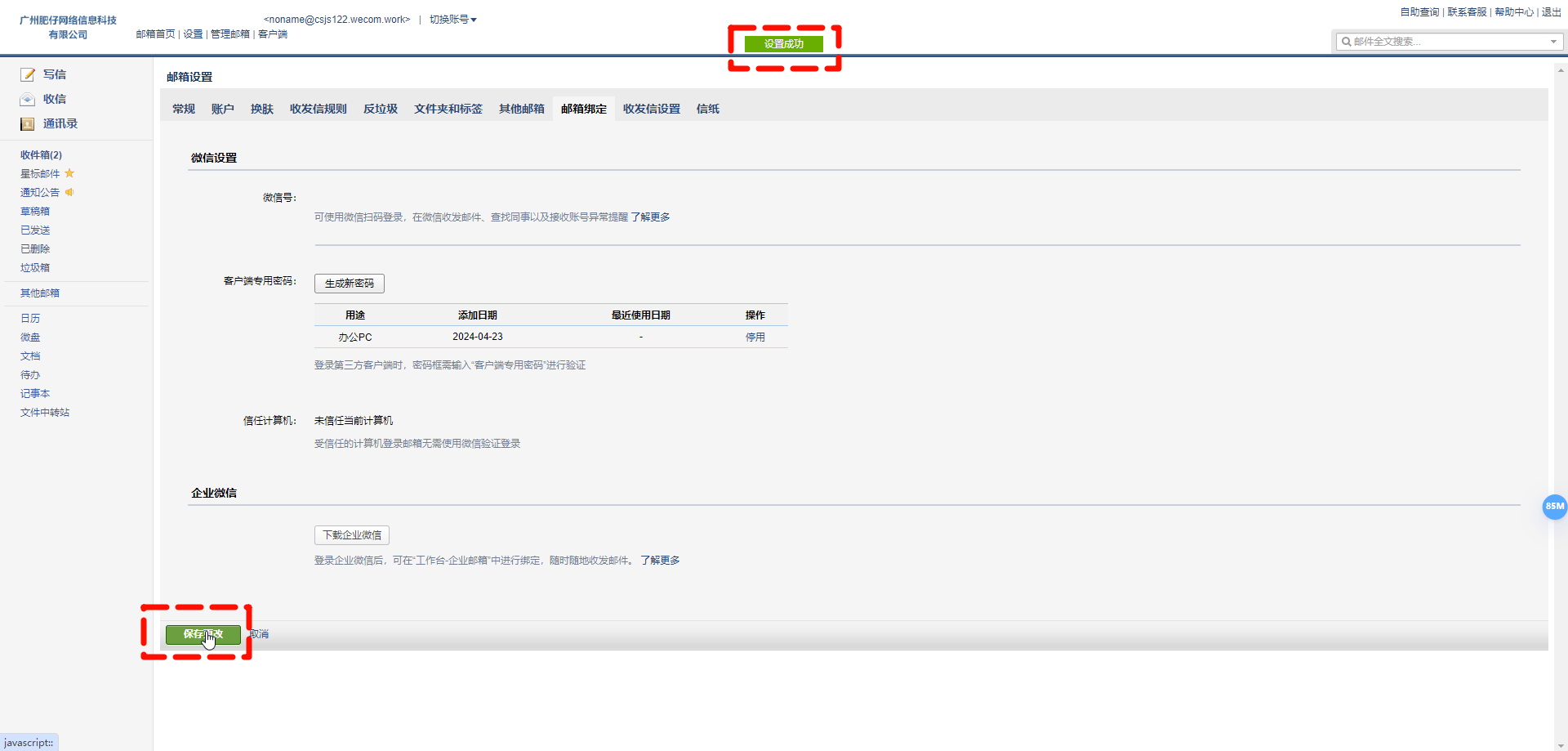Open the search box dropdown arrow

click(x=1553, y=42)
